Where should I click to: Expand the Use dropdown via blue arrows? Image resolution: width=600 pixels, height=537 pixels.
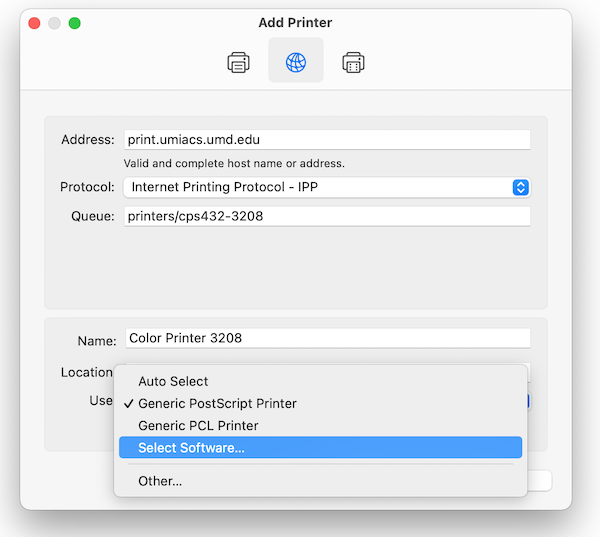[527, 401]
